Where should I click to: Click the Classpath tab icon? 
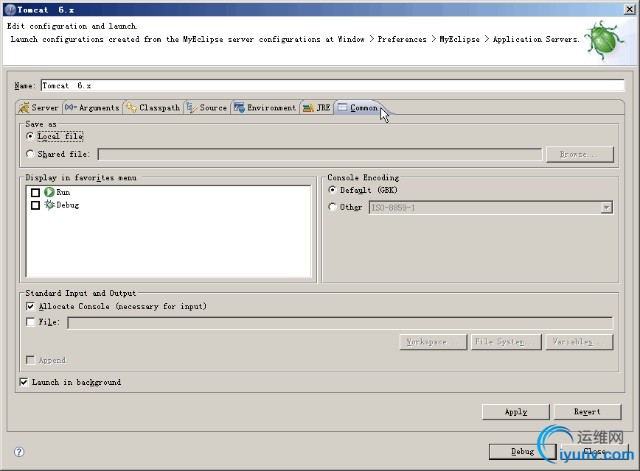coord(131,107)
